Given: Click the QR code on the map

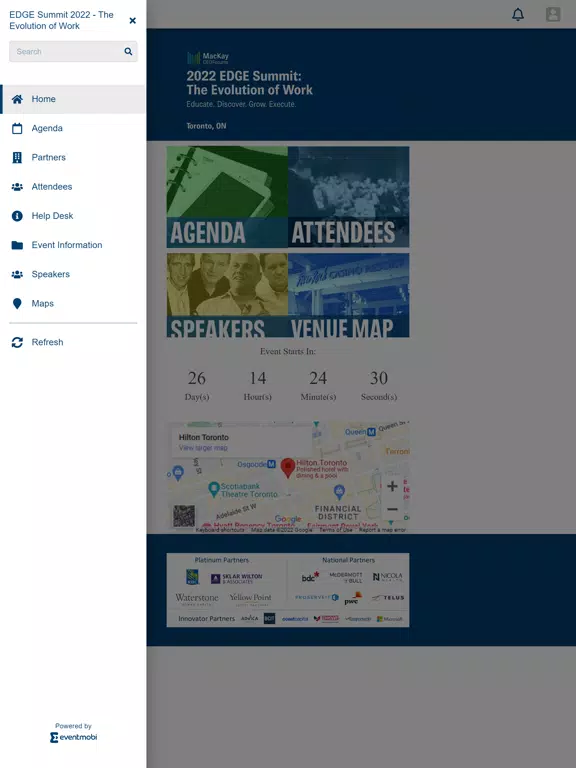Looking at the screenshot, I should [x=184, y=516].
